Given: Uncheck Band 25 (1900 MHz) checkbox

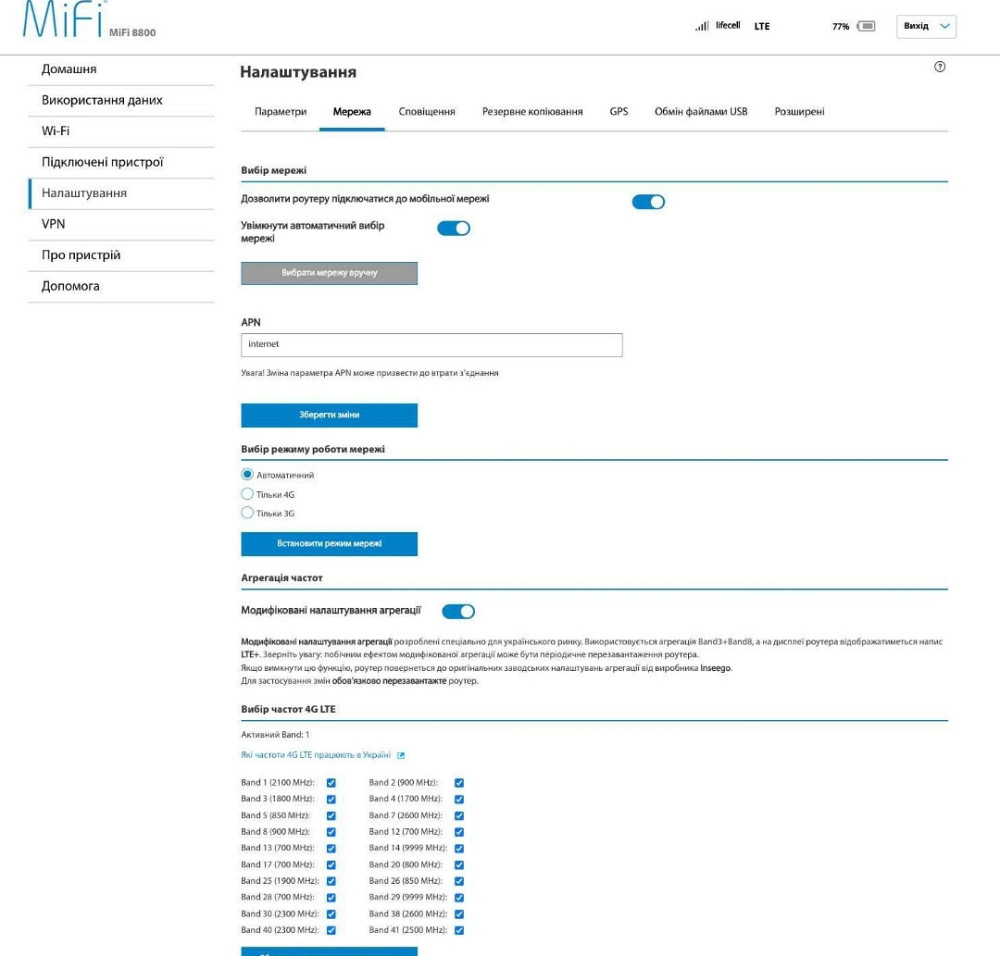Looking at the screenshot, I should [331, 881].
